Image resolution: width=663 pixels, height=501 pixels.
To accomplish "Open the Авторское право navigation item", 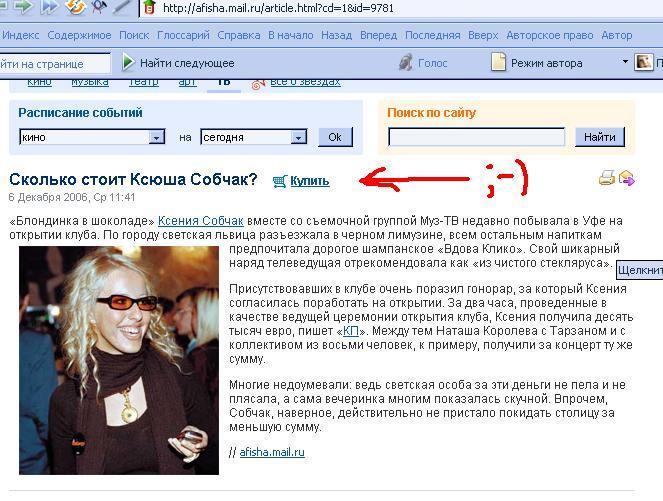I will pyautogui.click(x=550, y=35).
